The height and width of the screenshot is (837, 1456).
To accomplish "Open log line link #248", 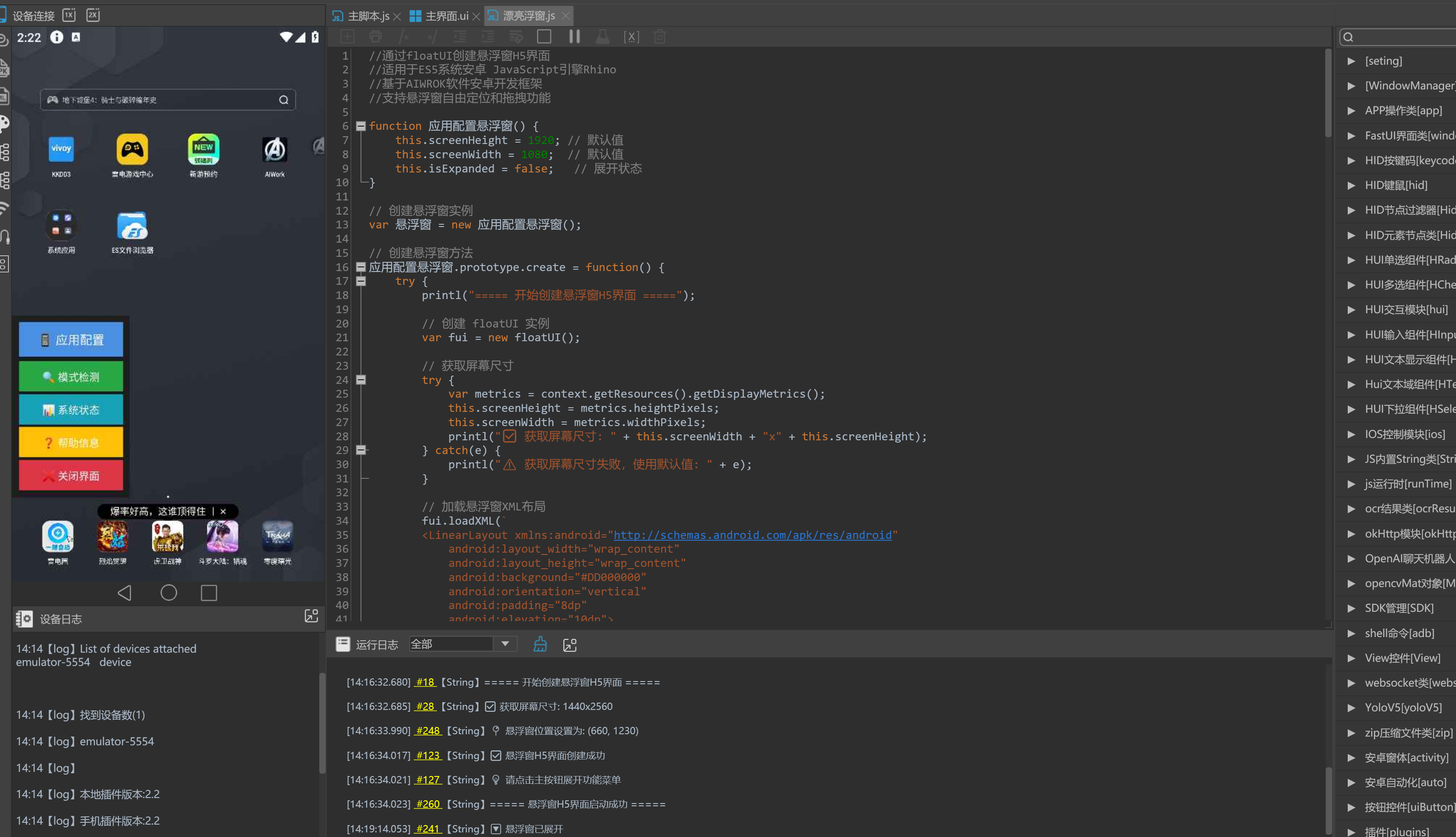I will [428, 731].
